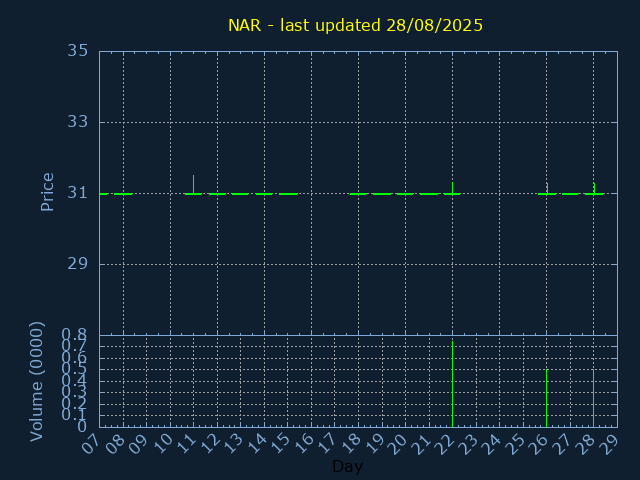This screenshot has height=480, width=640.
Task: Click day label 20 on x-axis
Action: pos(397,444)
